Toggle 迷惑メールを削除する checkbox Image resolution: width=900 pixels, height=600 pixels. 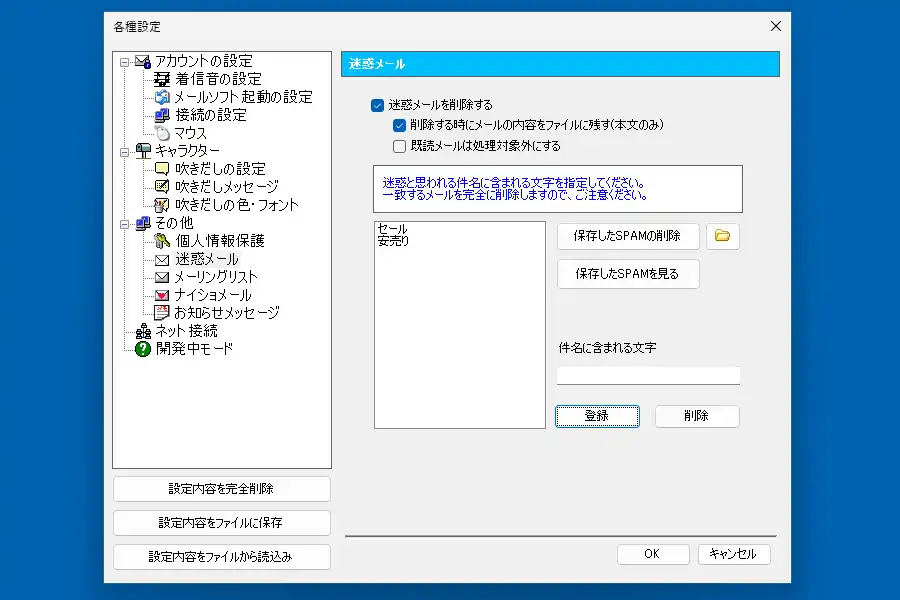pyautogui.click(x=377, y=105)
